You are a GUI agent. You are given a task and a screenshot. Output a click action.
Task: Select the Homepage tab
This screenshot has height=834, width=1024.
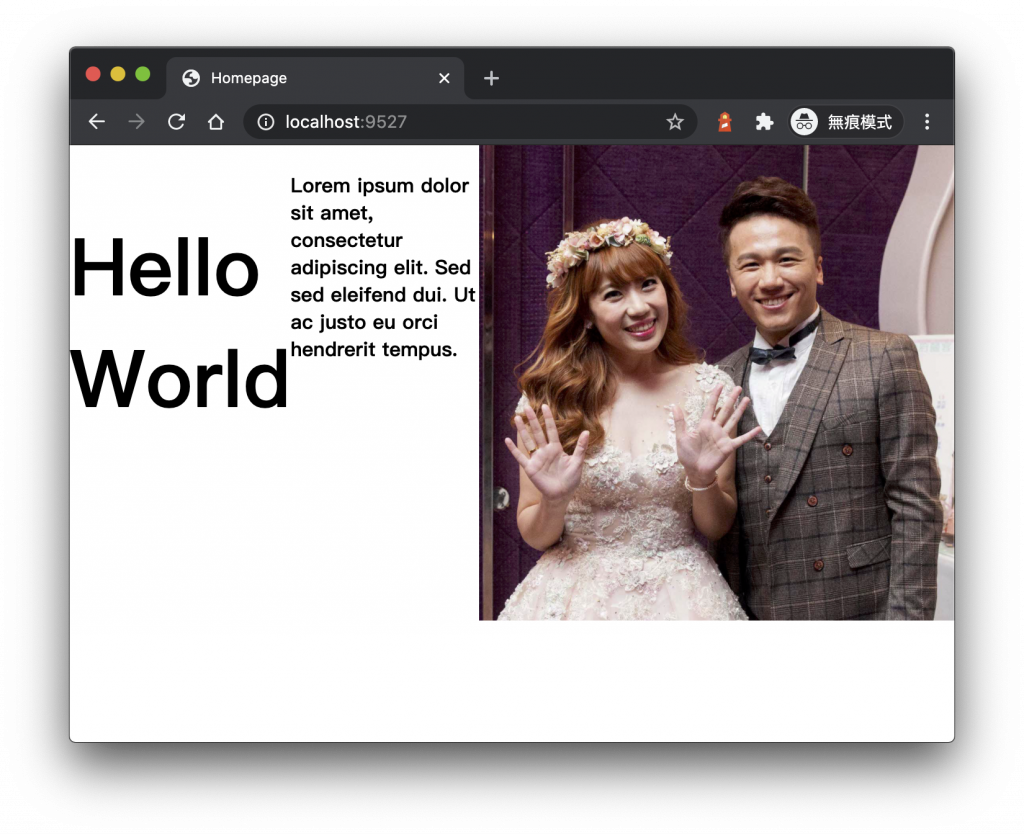[x=315, y=78]
